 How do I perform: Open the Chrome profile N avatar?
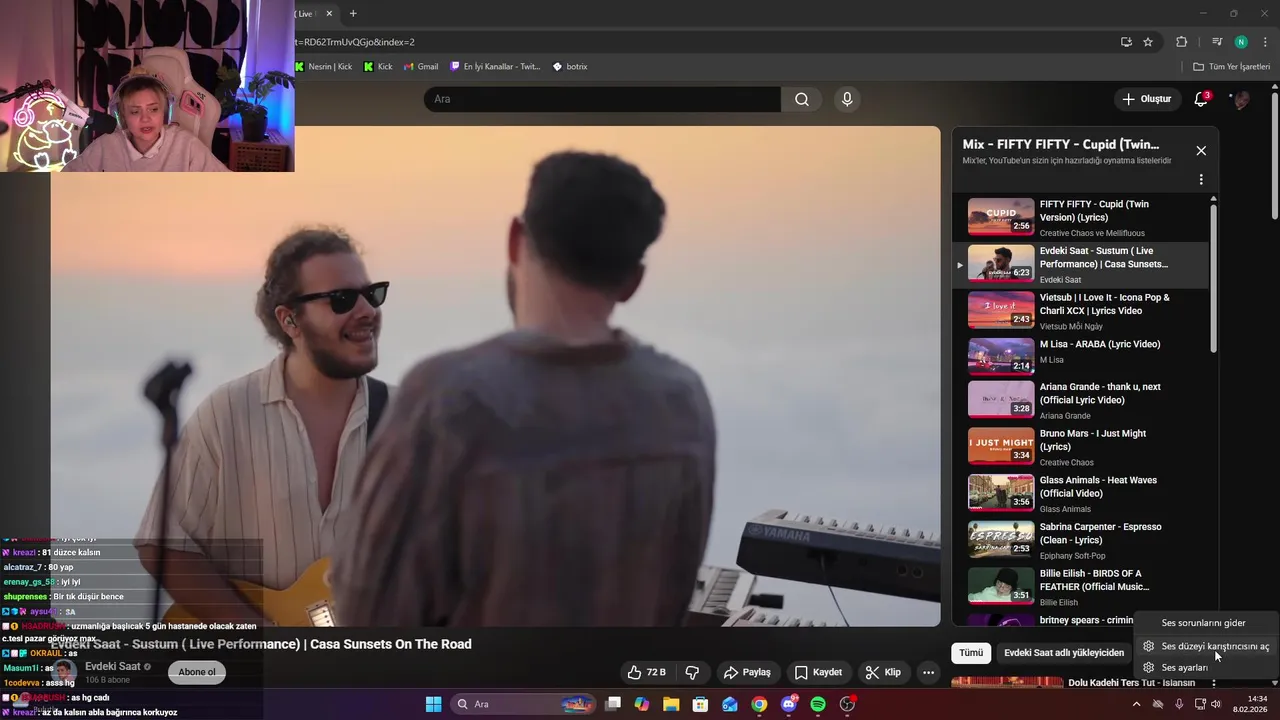[1241, 42]
